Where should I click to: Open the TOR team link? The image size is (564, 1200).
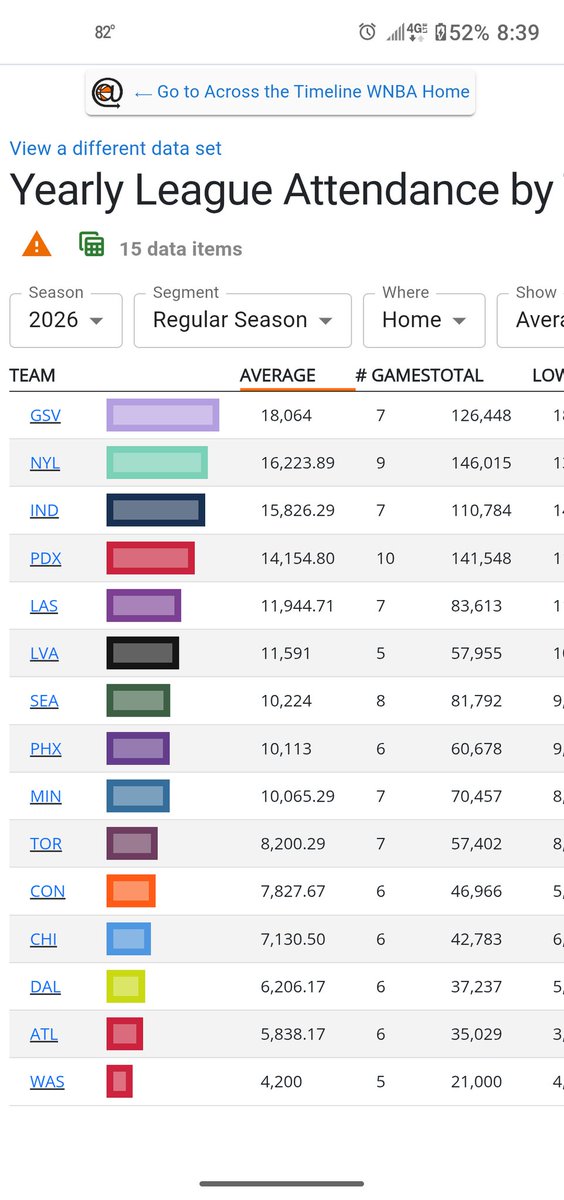coord(46,843)
